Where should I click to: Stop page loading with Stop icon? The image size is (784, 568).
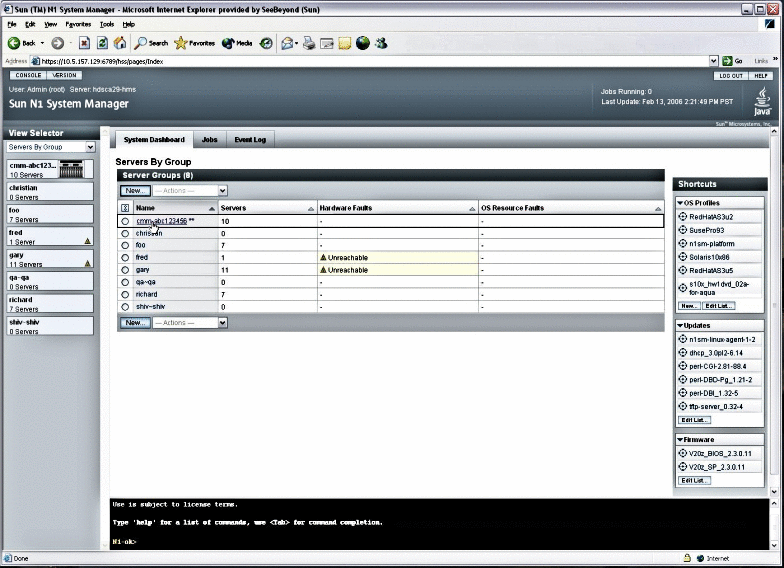84,44
